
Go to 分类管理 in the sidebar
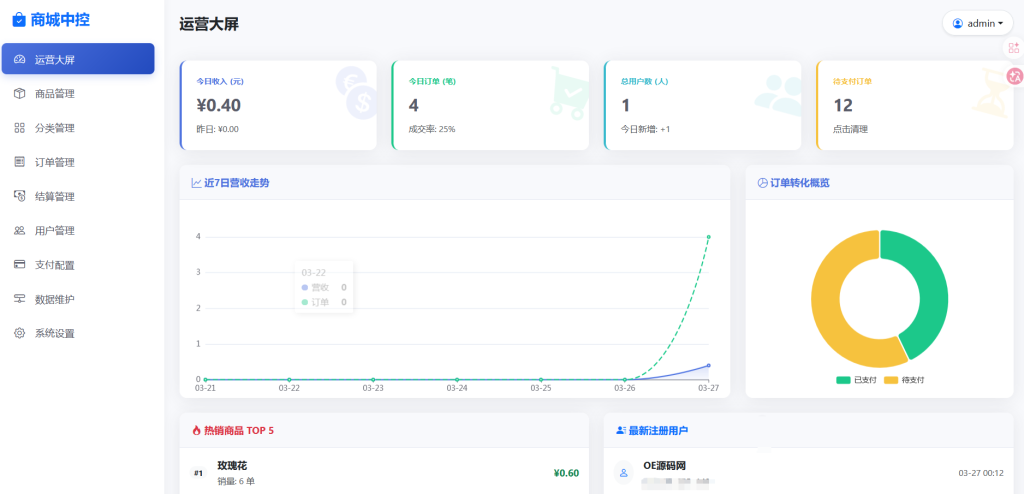pos(78,128)
